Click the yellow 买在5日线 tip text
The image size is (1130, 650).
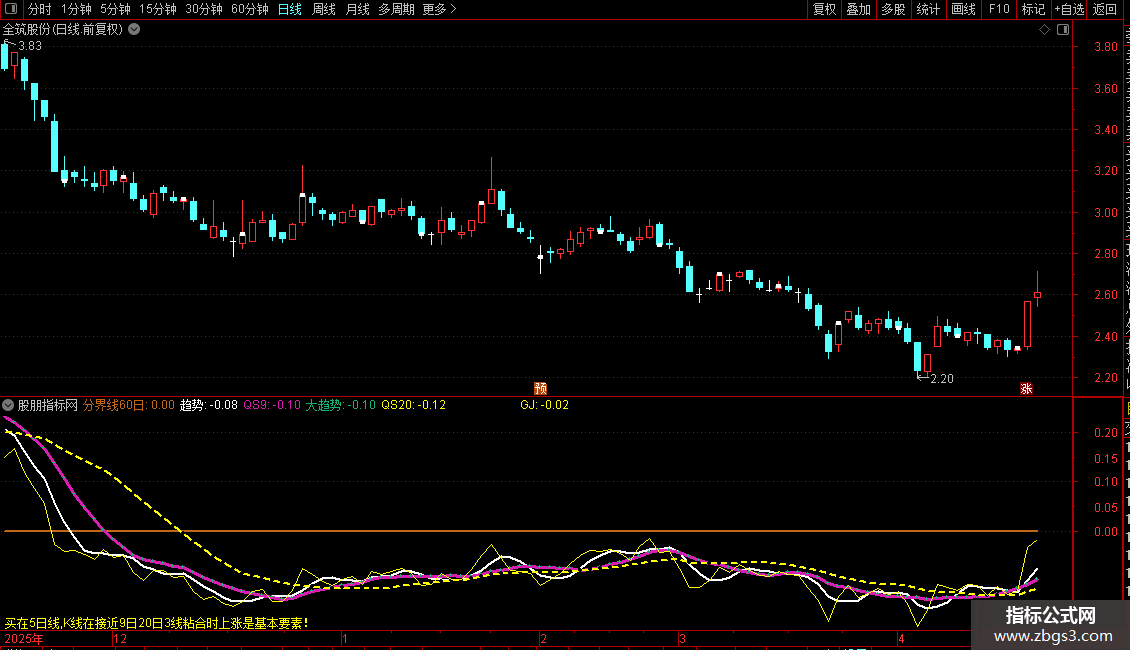[x=157, y=623]
